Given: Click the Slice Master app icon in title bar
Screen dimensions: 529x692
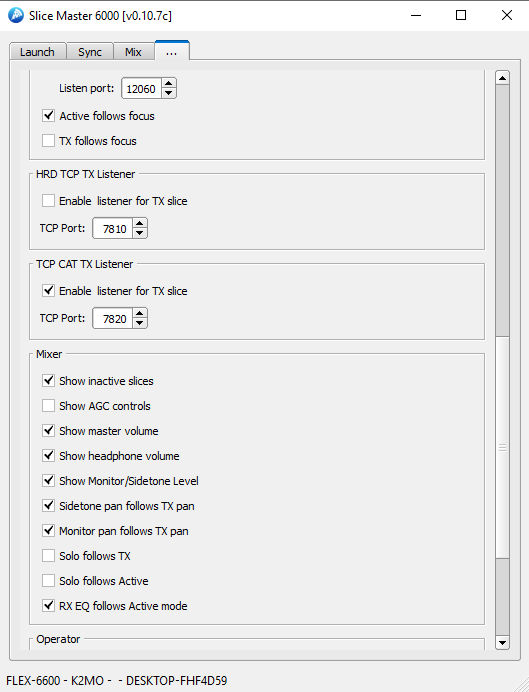Looking at the screenshot, I should pos(16,15).
